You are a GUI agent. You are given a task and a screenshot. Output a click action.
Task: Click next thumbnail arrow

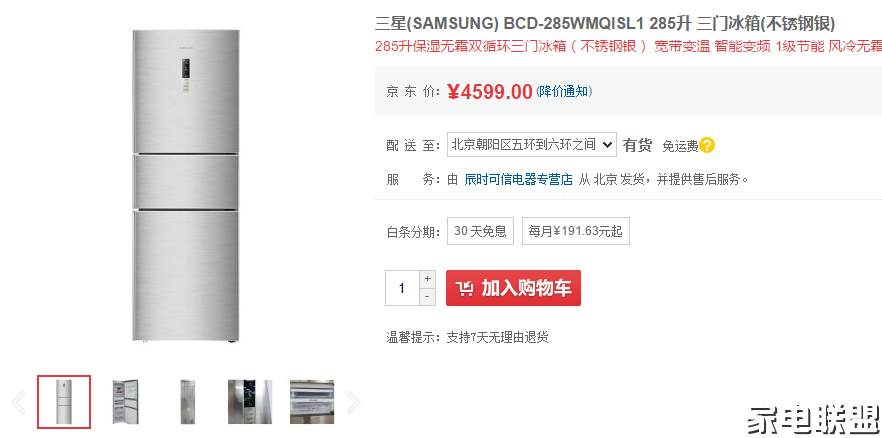[353, 403]
